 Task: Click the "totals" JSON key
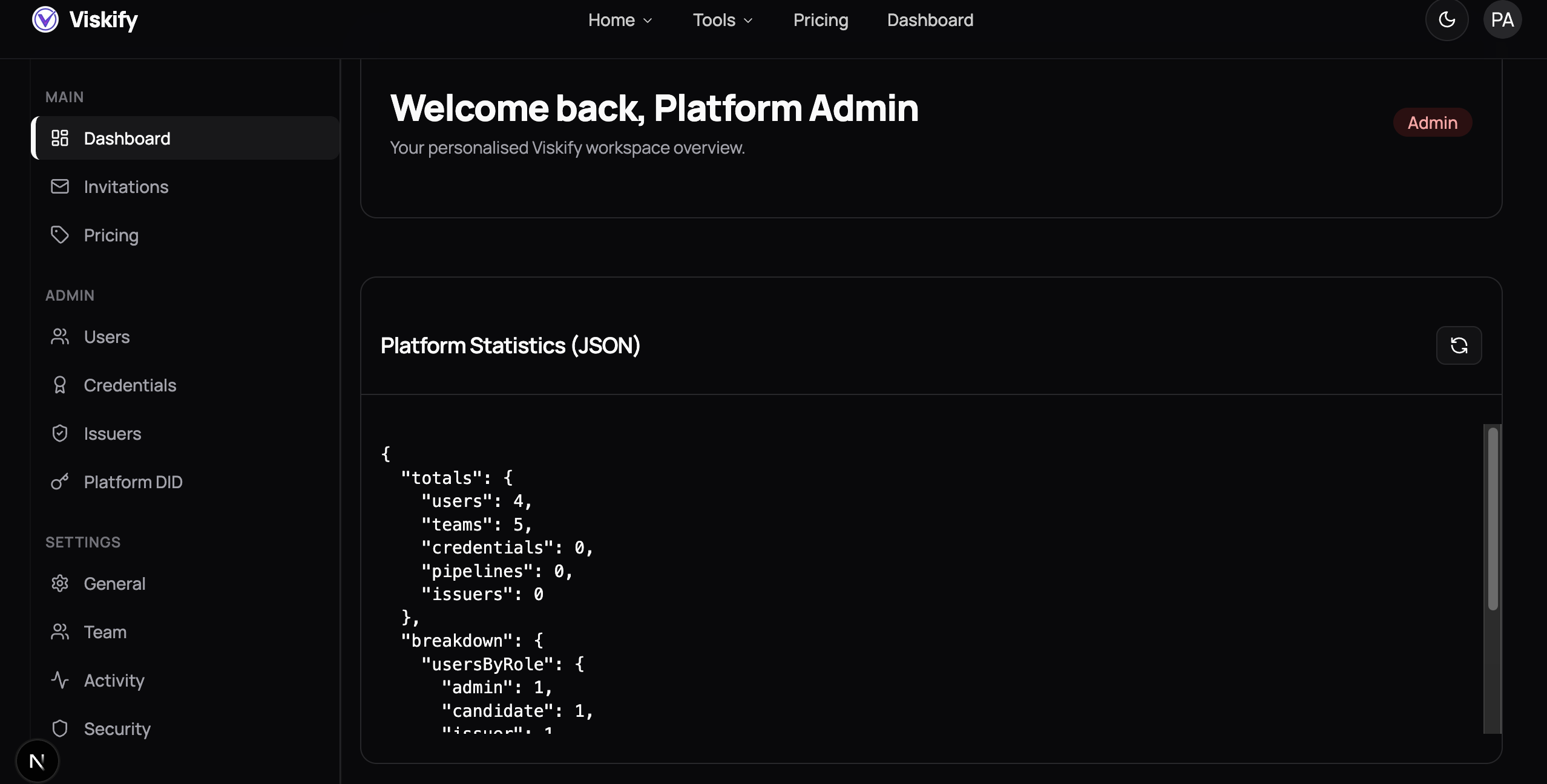[442, 478]
